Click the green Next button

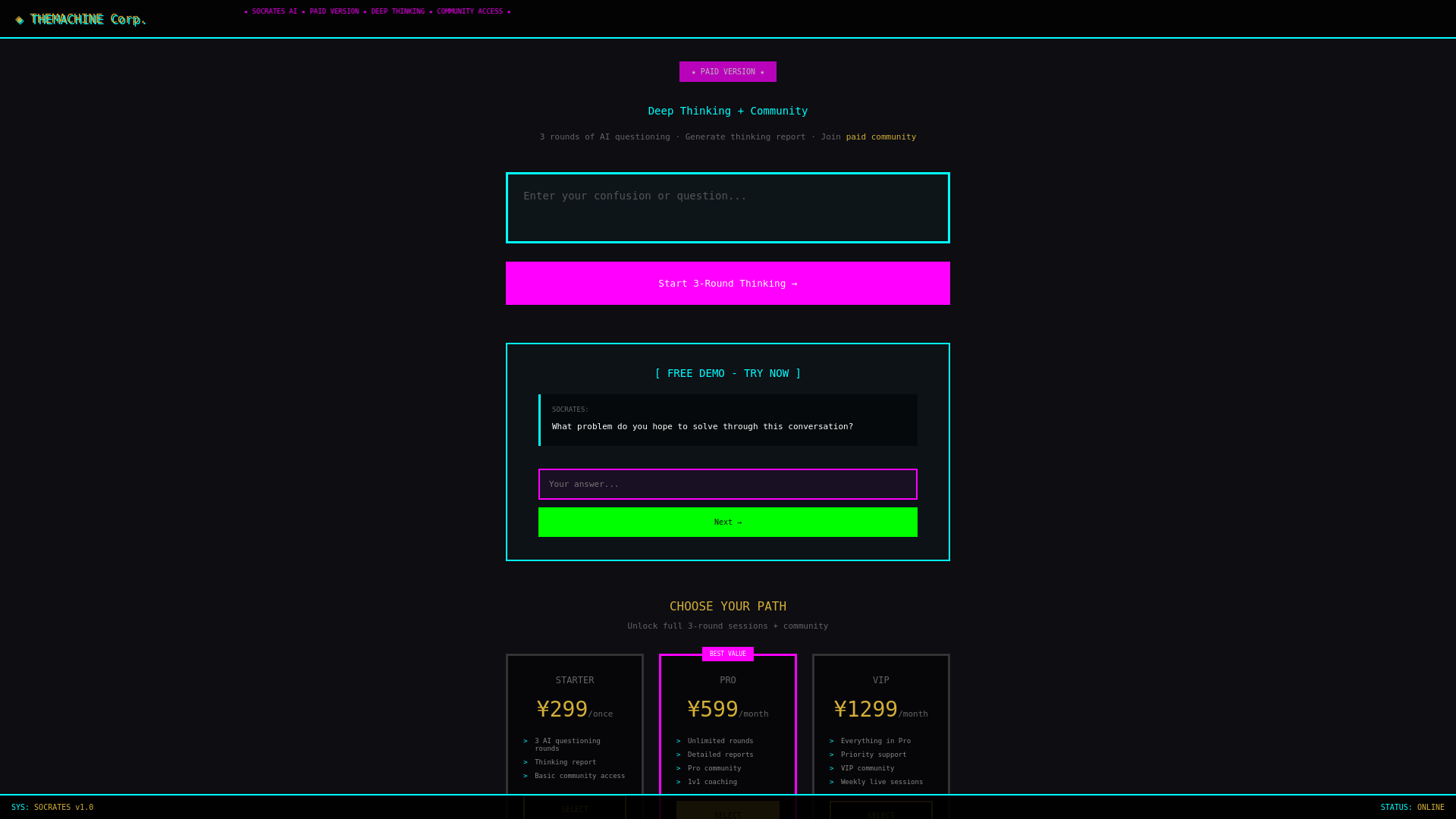click(x=728, y=522)
